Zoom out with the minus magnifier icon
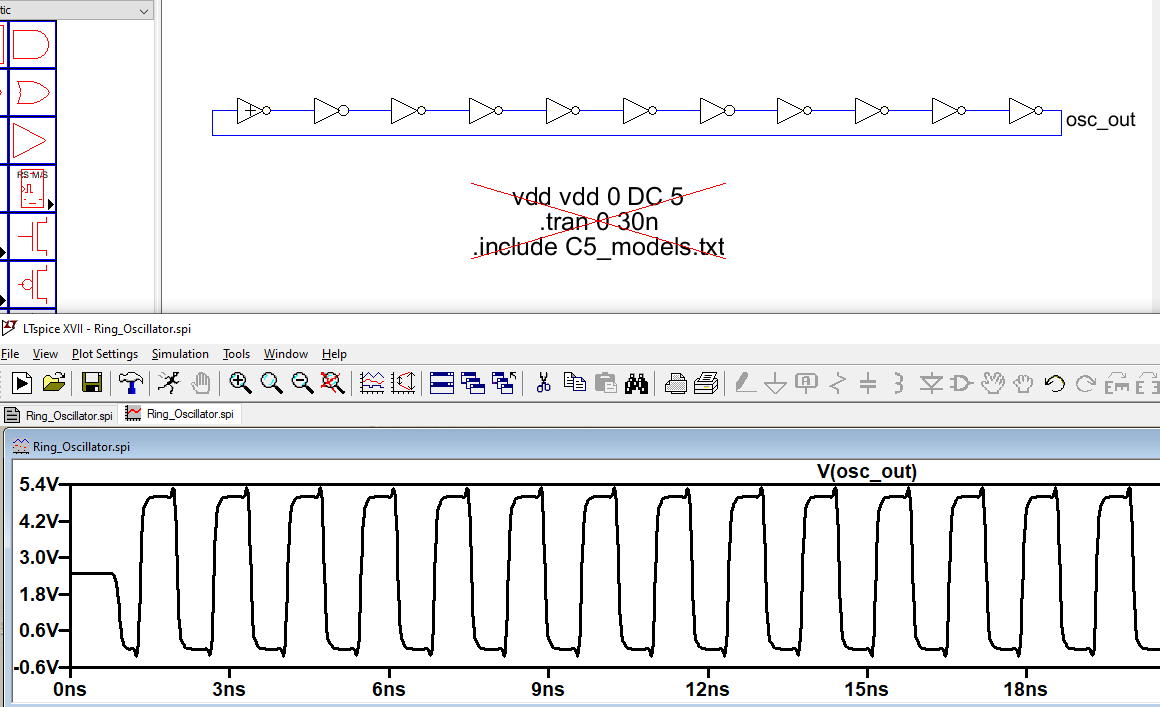Viewport: 1160px width, 707px height. (x=302, y=383)
